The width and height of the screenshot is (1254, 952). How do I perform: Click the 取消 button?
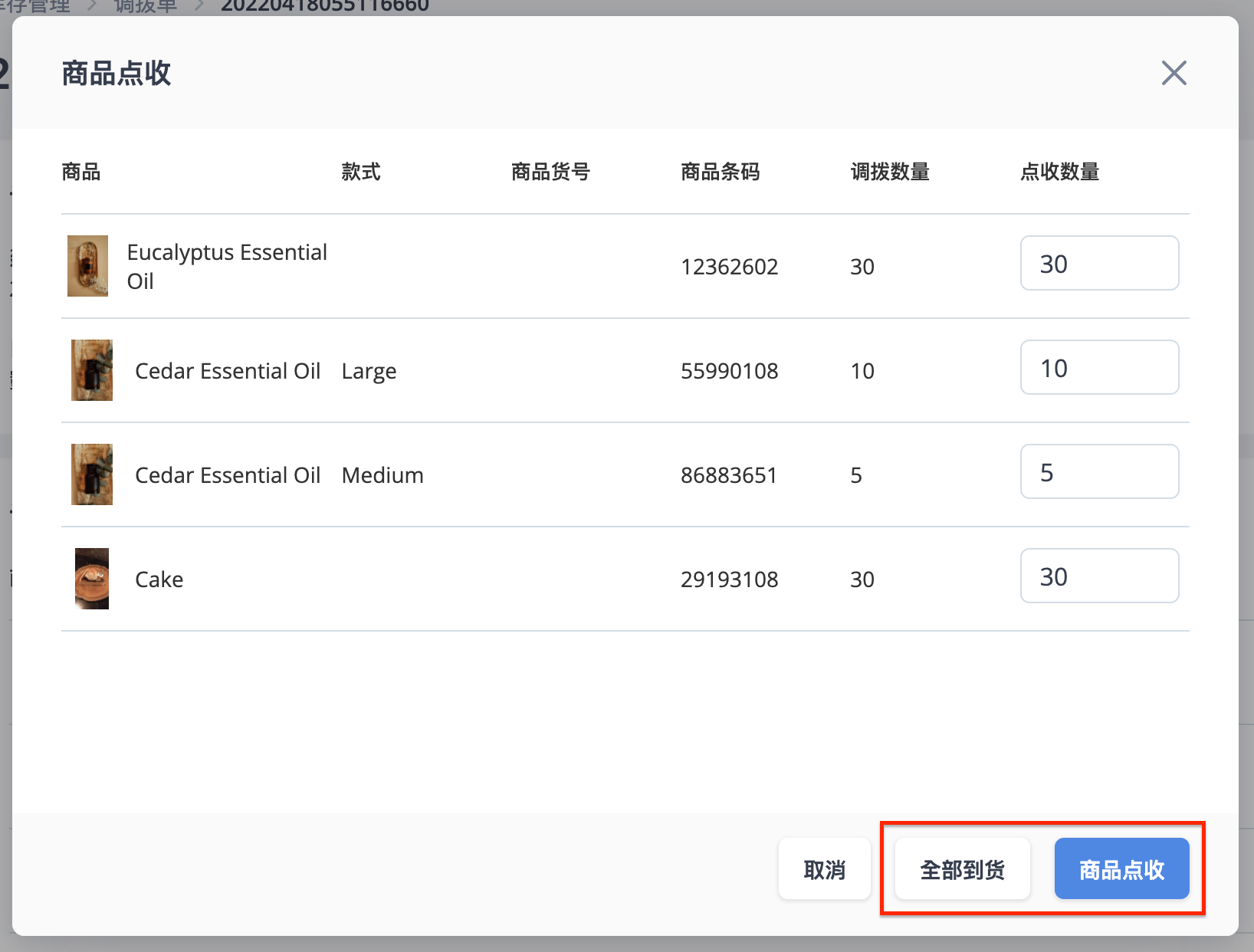(x=825, y=869)
